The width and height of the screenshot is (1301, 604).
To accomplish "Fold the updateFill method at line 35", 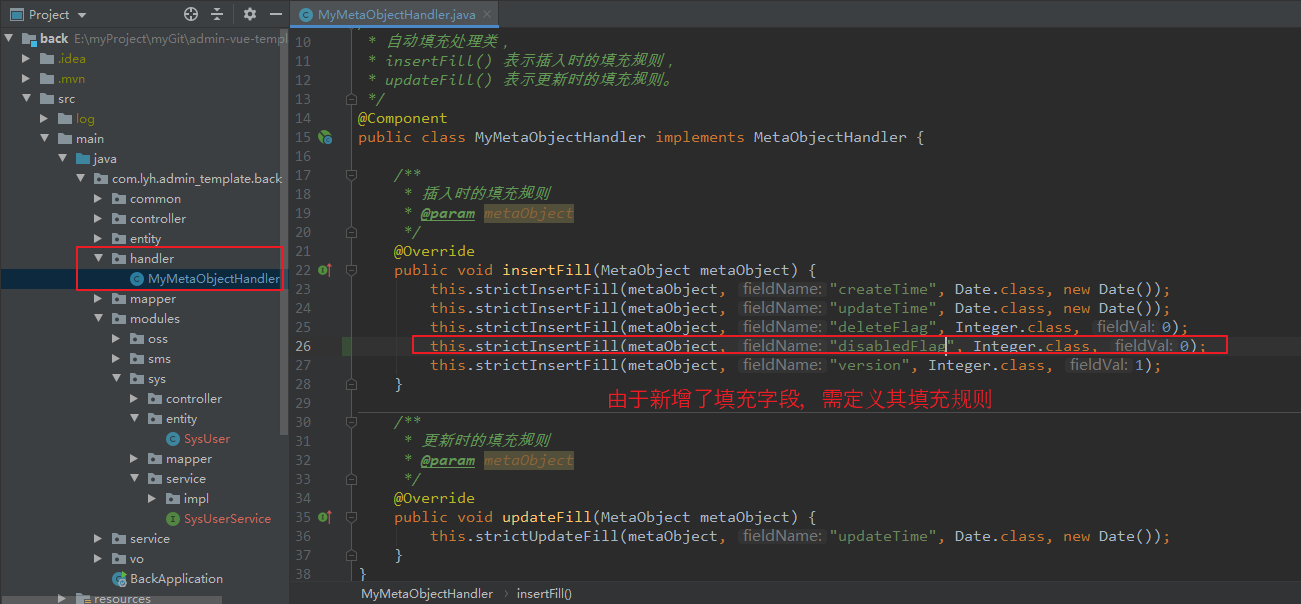I will tap(351, 517).
